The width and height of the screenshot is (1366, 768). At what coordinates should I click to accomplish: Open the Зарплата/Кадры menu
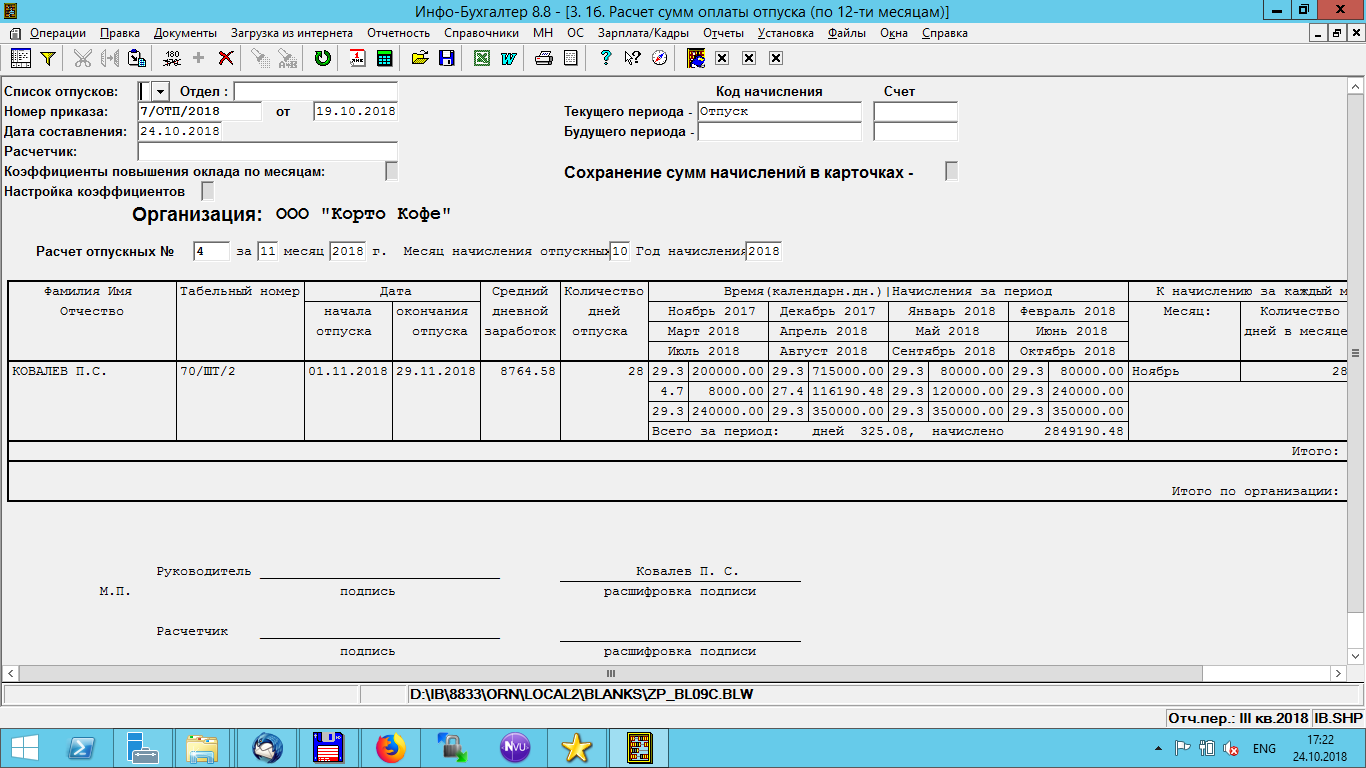(643, 33)
